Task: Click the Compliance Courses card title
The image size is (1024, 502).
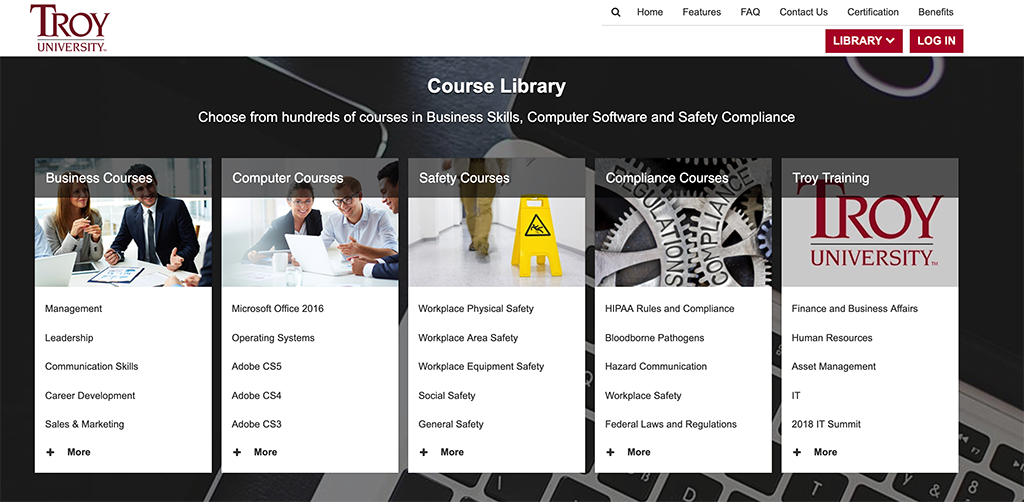Action: pos(667,178)
